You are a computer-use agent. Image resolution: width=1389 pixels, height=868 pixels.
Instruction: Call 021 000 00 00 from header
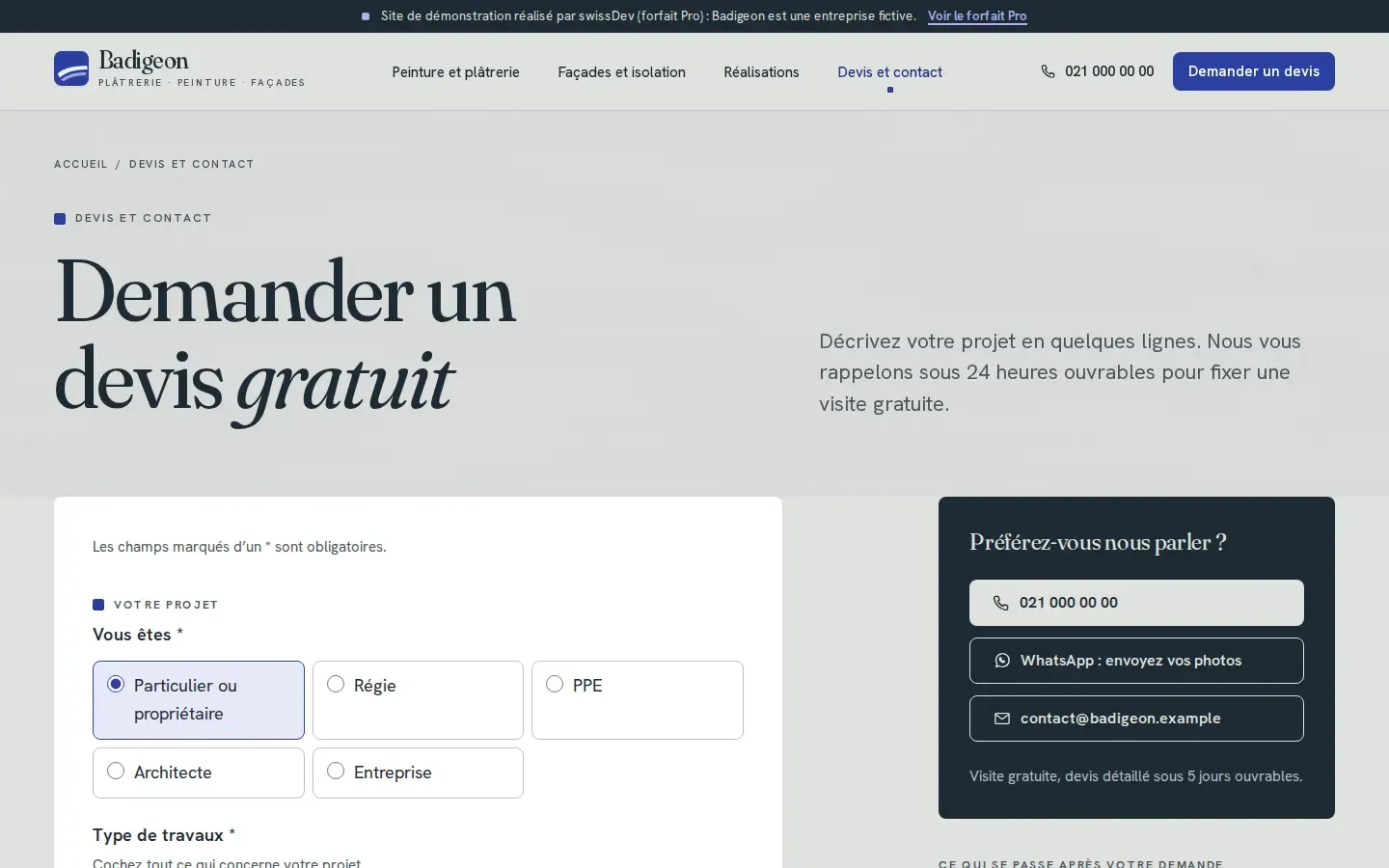click(x=1098, y=71)
